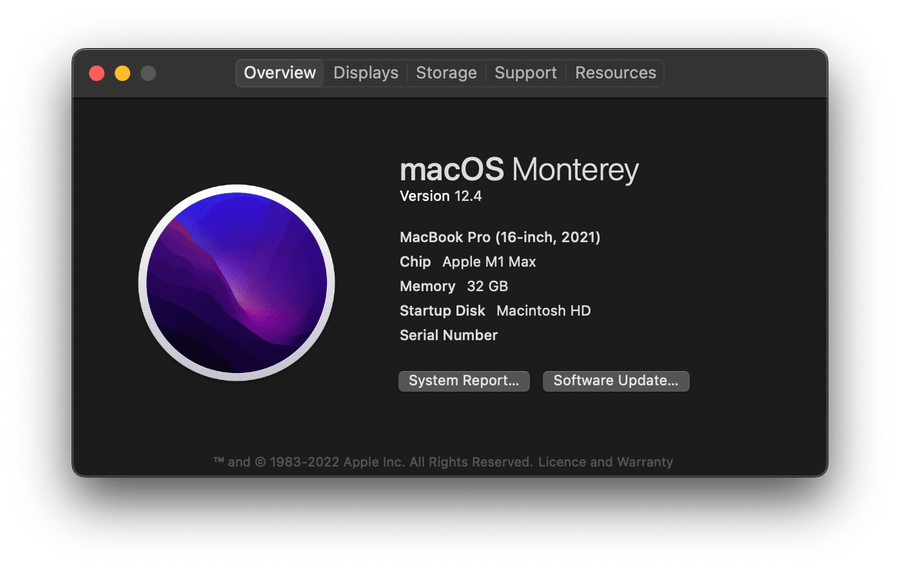Click the macOS Monterey heading
The image size is (900, 572).
coord(519,170)
